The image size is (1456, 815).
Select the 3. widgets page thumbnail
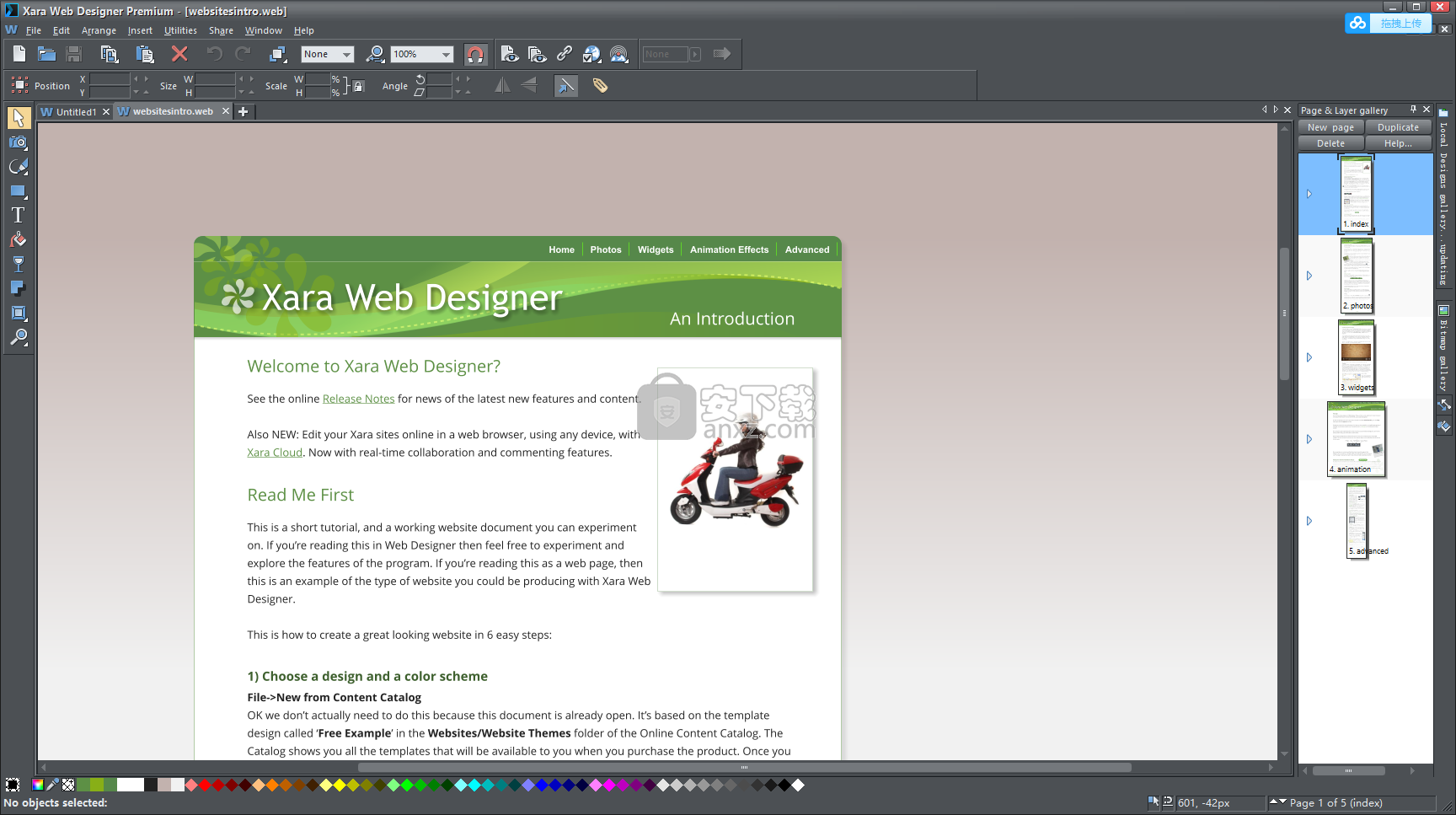(1357, 357)
